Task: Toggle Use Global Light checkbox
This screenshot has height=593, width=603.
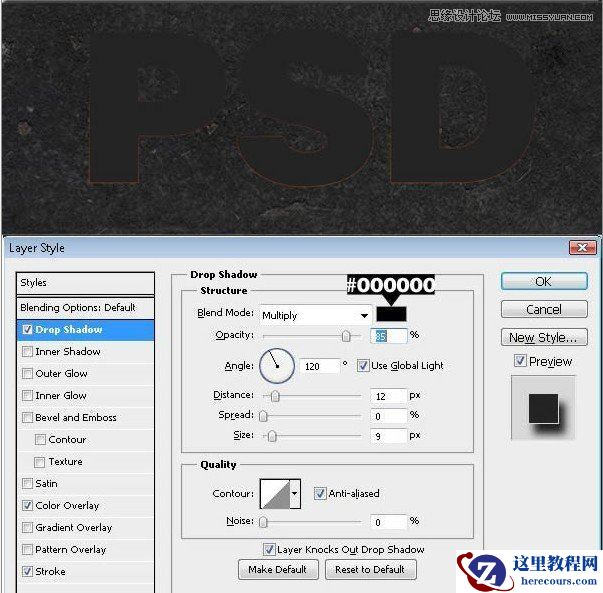Action: tap(363, 366)
